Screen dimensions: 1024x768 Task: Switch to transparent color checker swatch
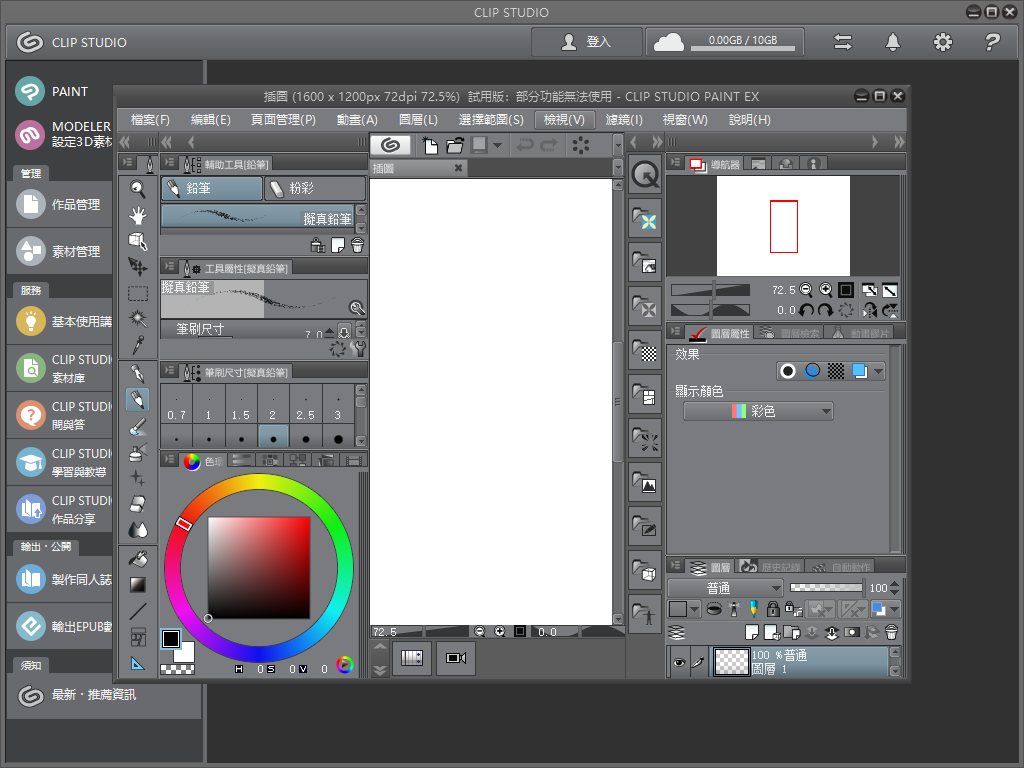click(177, 669)
